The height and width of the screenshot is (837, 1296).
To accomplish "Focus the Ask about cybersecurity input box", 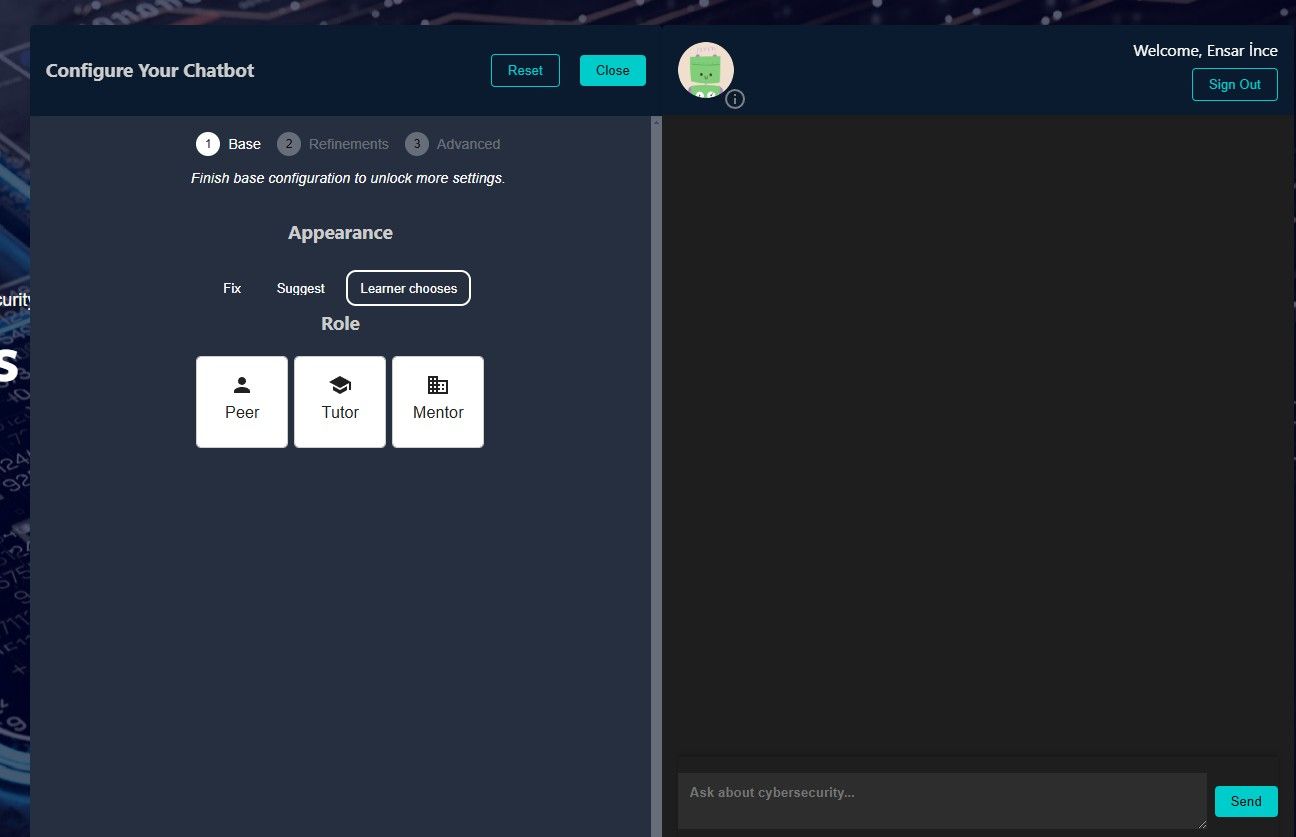I will (x=942, y=800).
